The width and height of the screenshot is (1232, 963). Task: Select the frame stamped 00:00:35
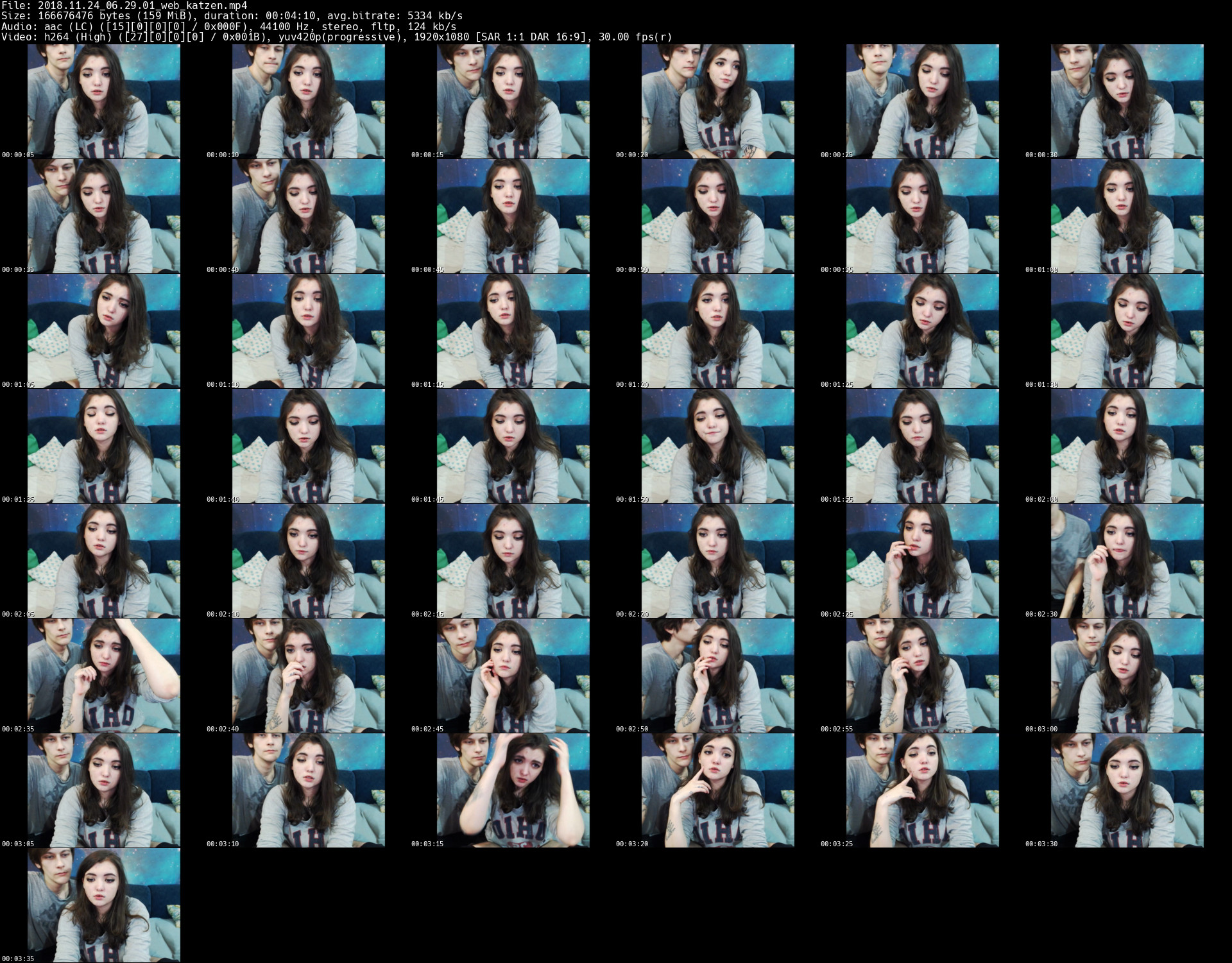coord(104,216)
